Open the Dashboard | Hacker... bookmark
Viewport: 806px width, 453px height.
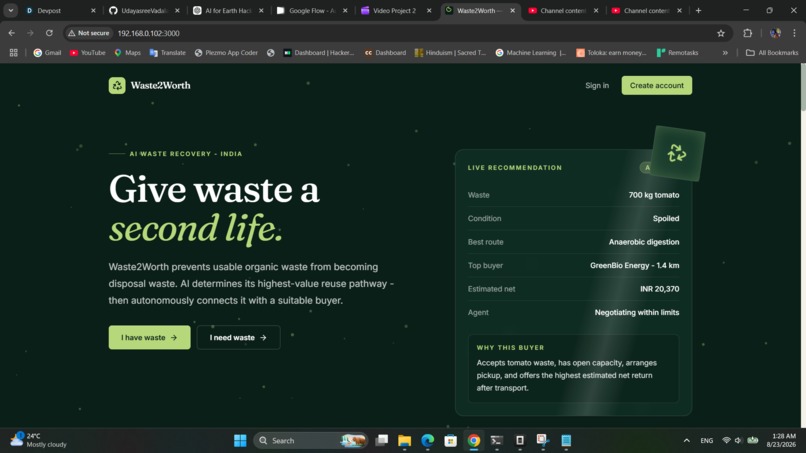[319, 52]
